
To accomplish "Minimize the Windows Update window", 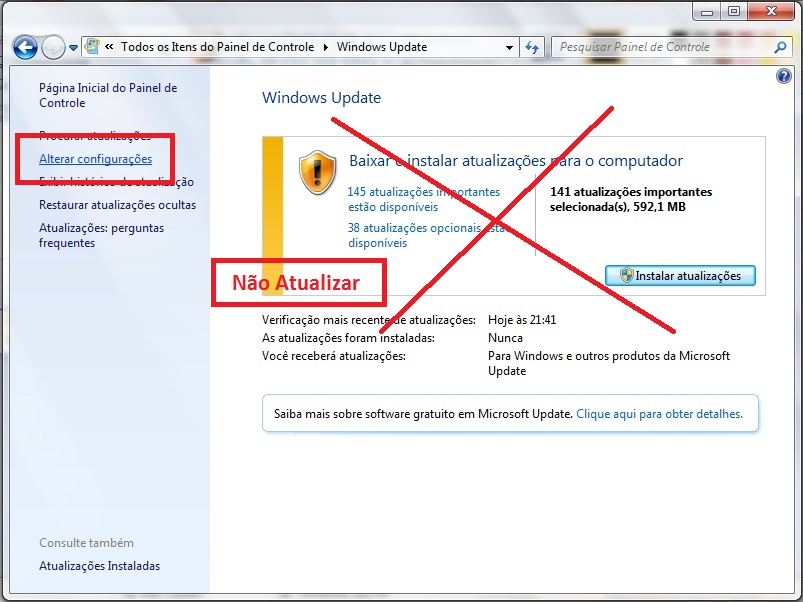I will 707,11.
